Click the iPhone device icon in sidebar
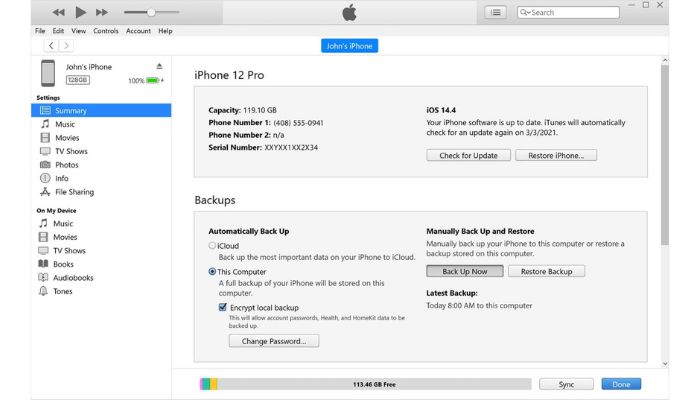 [x=48, y=73]
